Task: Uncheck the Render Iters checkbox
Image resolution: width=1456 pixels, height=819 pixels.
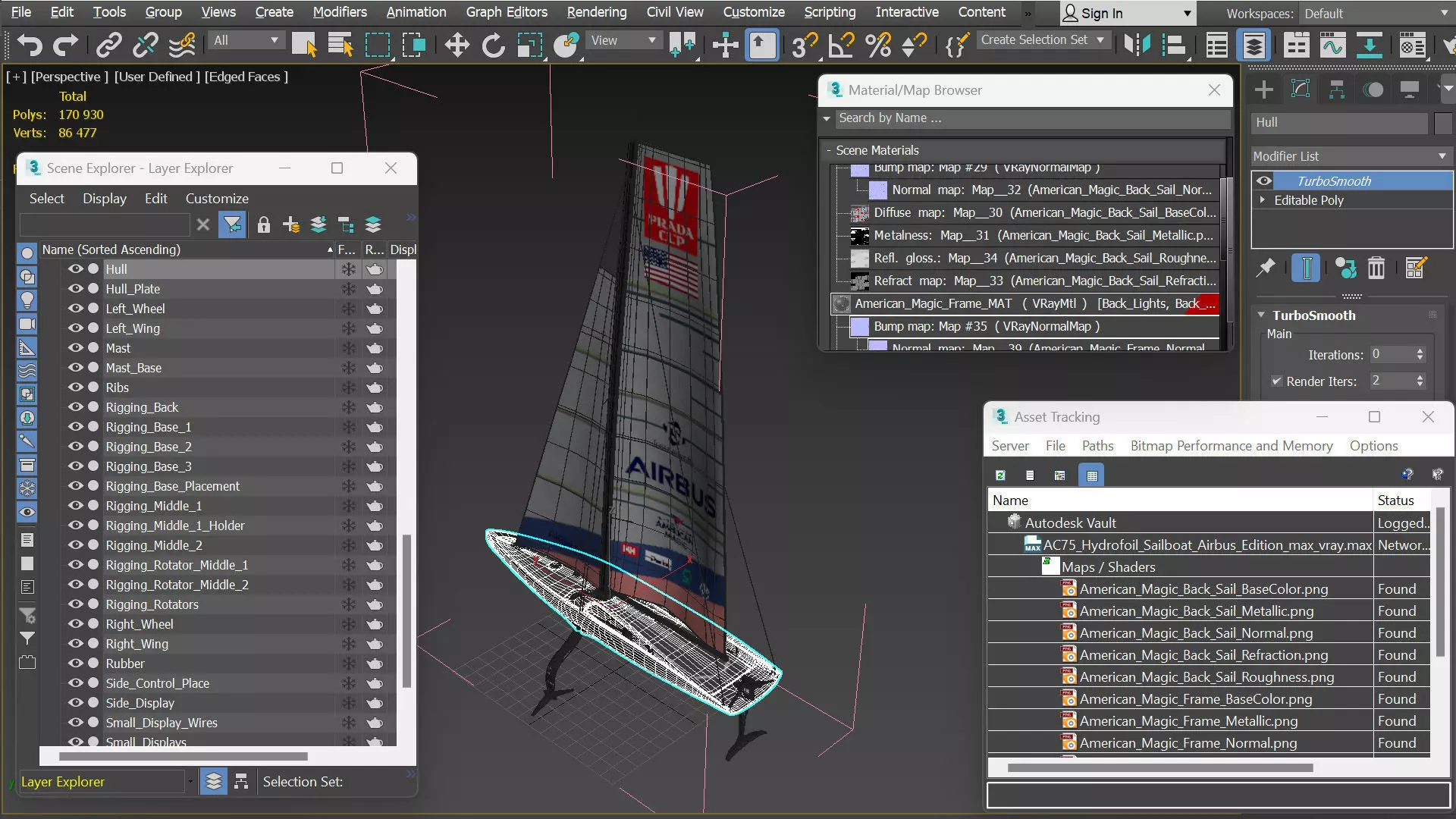Action: point(1276,381)
